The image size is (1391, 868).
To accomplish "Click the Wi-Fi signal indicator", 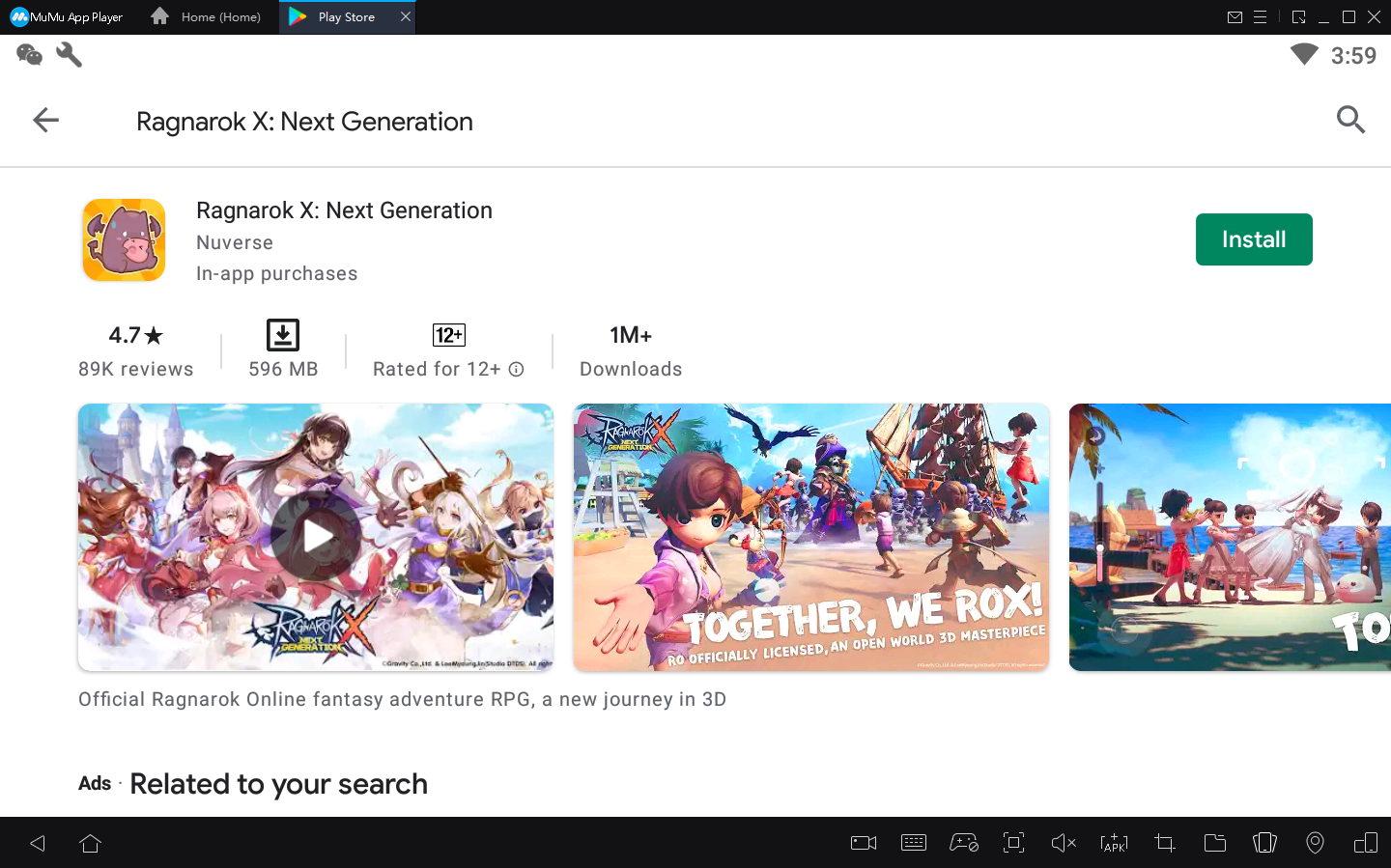I will pyautogui.click(x=1304, y=55).
